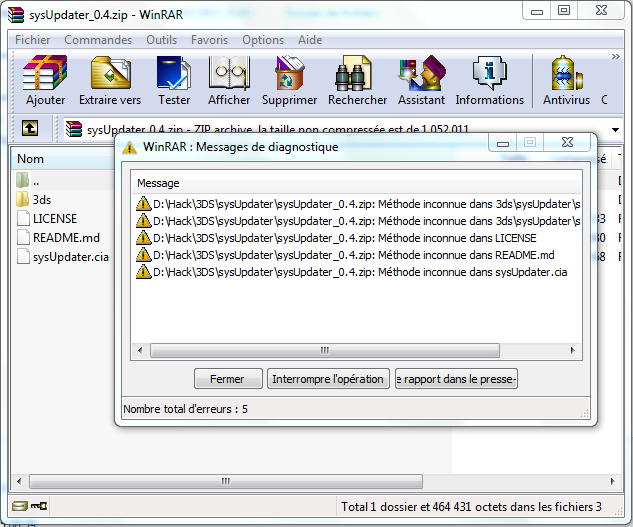Select the LICENSE file

click(47, 219)
